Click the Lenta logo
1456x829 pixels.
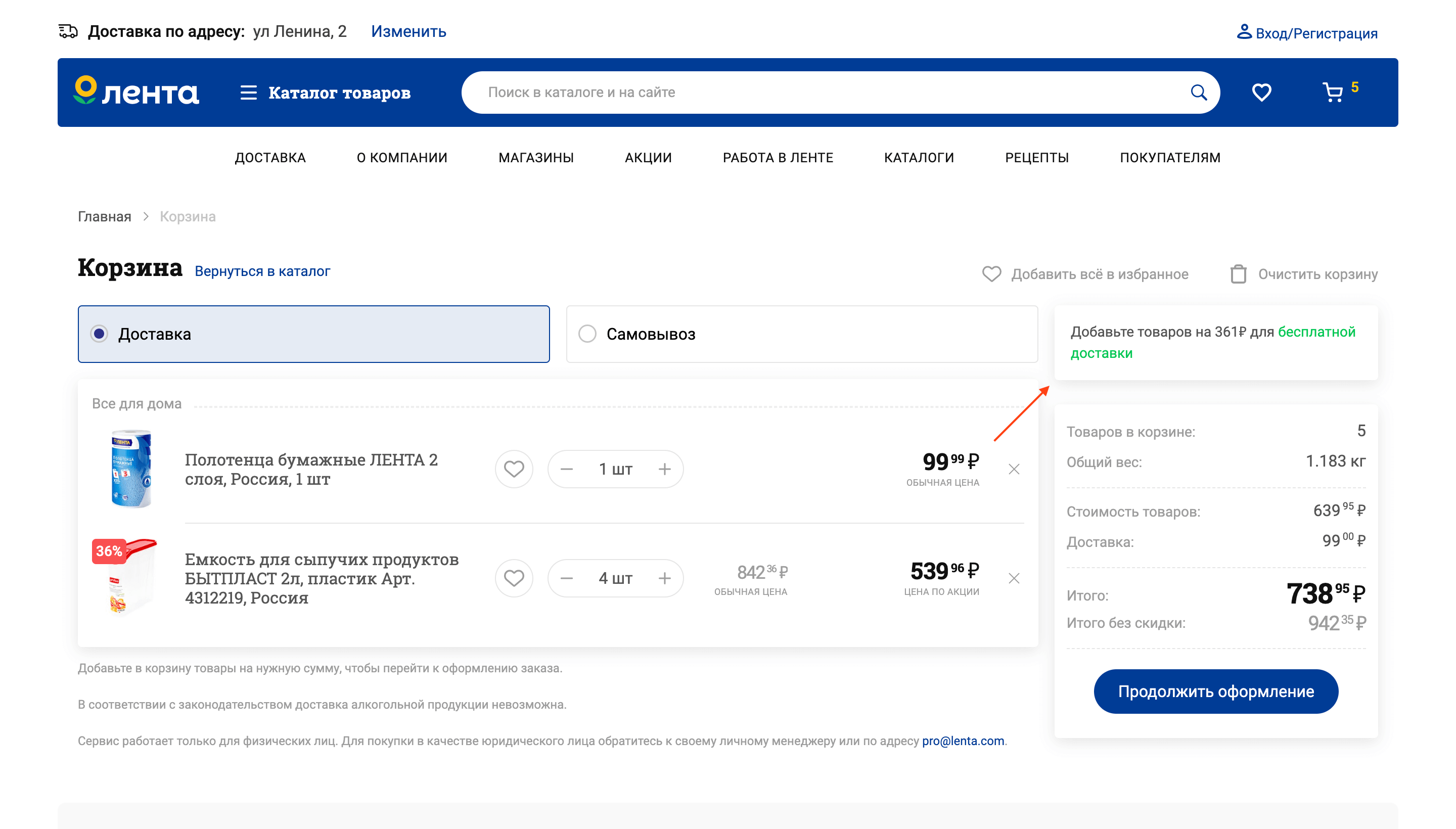pos(136,91)
